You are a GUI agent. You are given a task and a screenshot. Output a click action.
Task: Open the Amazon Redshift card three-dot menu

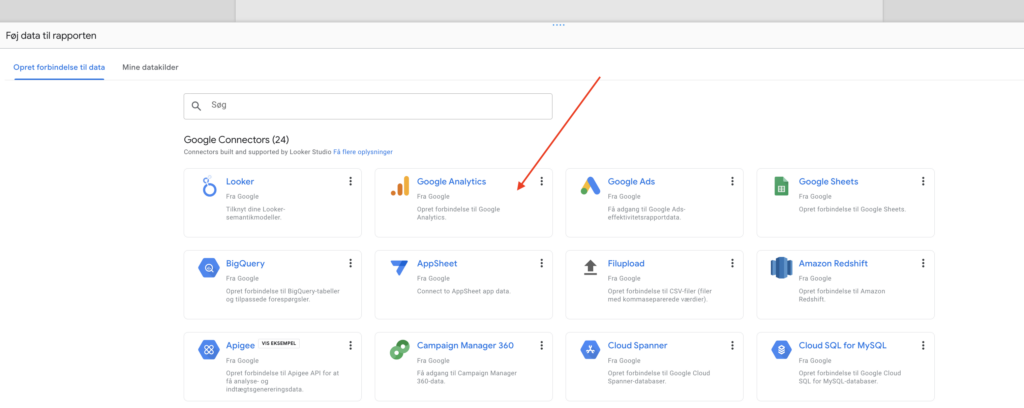923,263
